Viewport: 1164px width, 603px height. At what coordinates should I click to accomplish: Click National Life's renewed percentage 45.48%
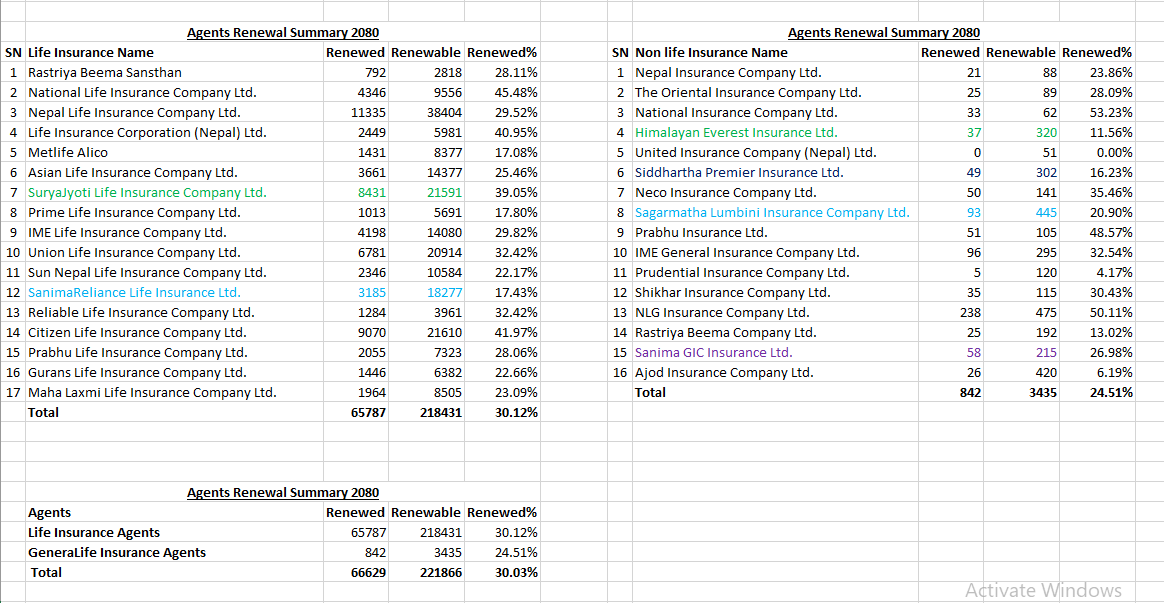516,92
